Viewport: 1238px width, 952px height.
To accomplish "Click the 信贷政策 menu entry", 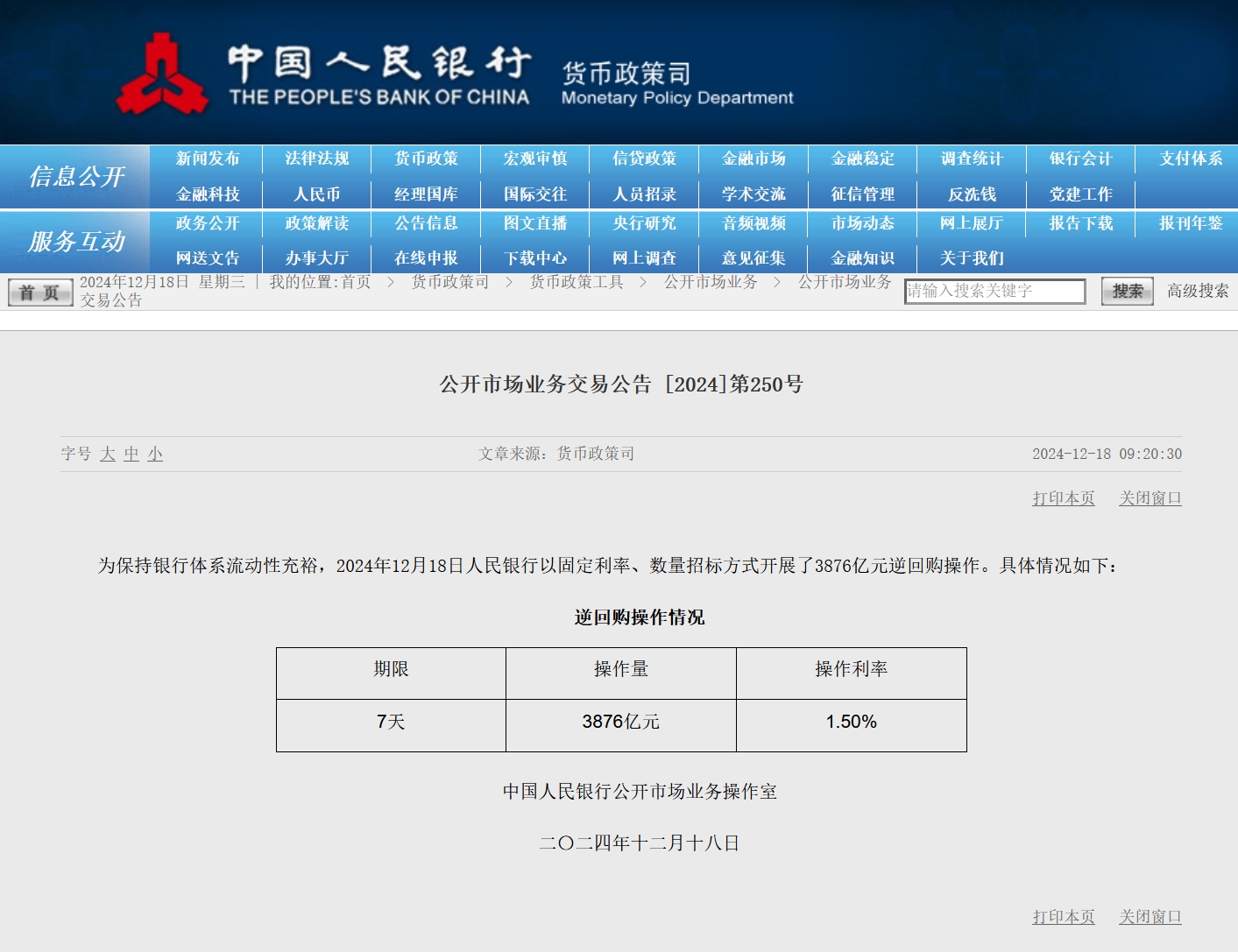I will point(645,159).
